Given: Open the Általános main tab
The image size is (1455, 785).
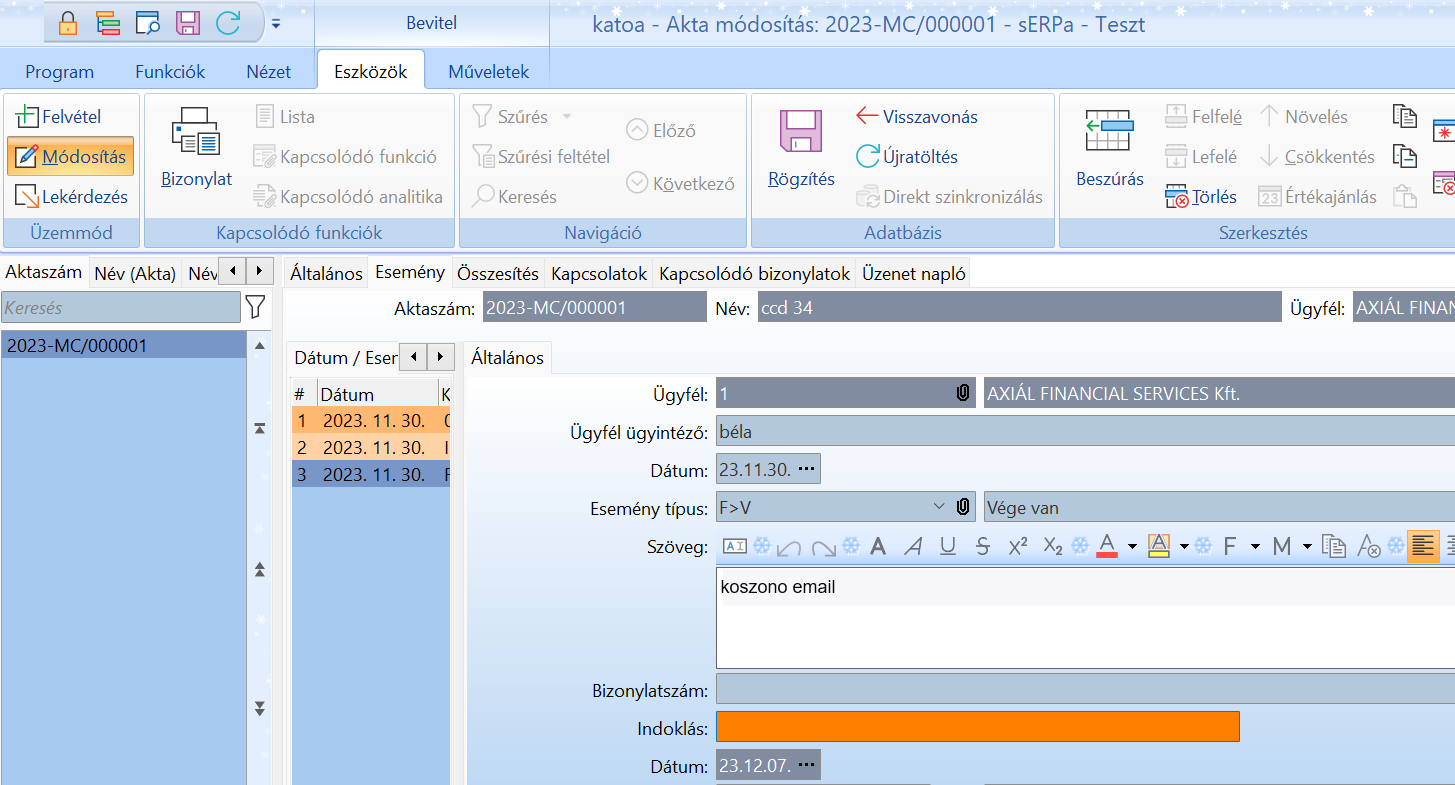Looking at the screenshot, I should tap(325, 273).
